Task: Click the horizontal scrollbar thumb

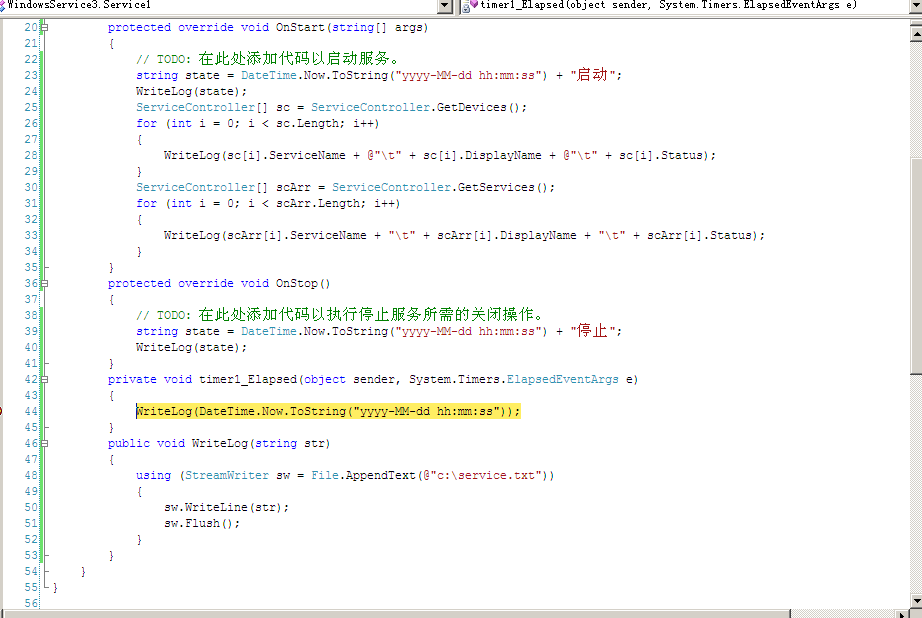Action: coord(397,614)
